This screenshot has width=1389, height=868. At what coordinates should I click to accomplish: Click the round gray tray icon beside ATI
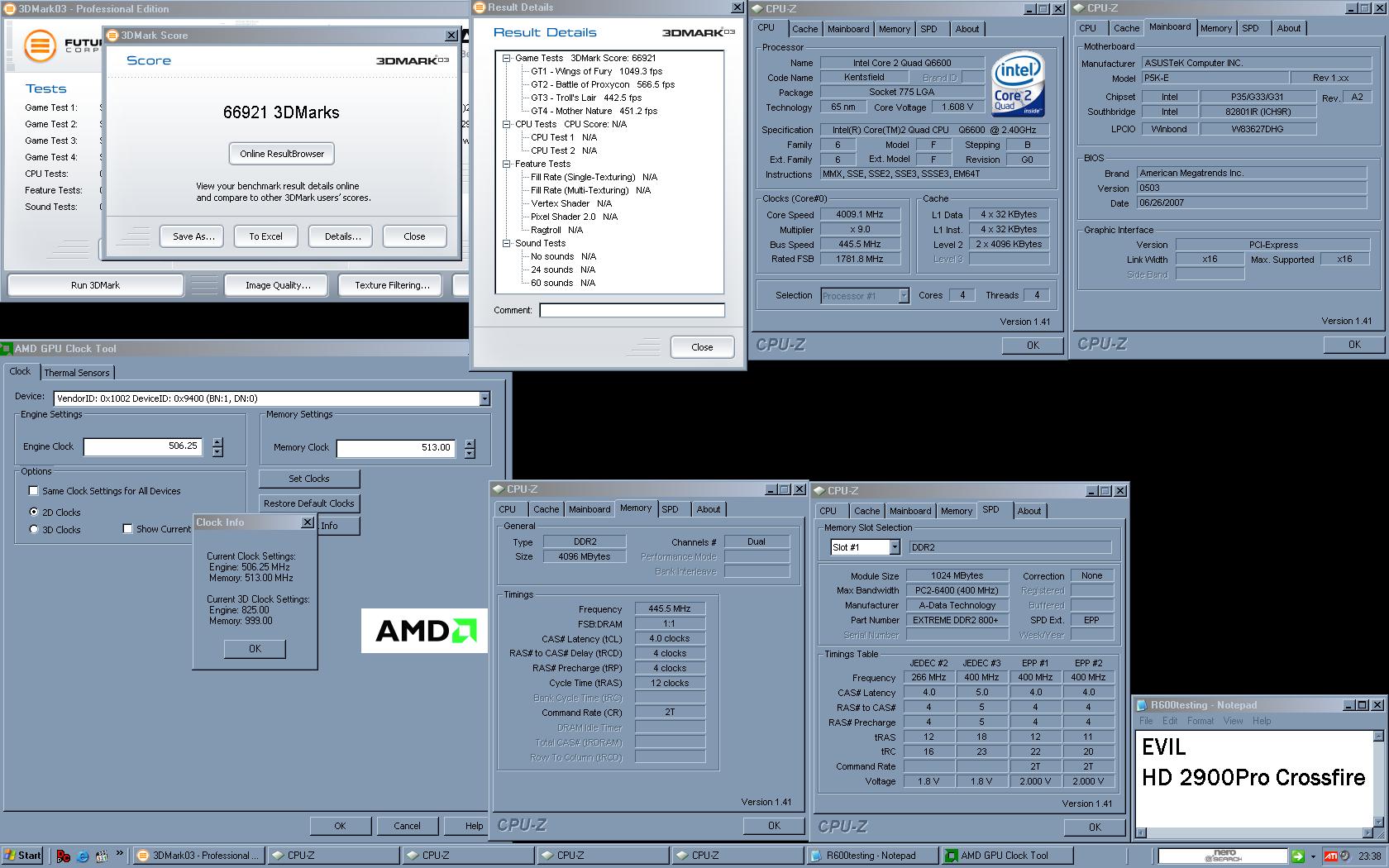1345,856
